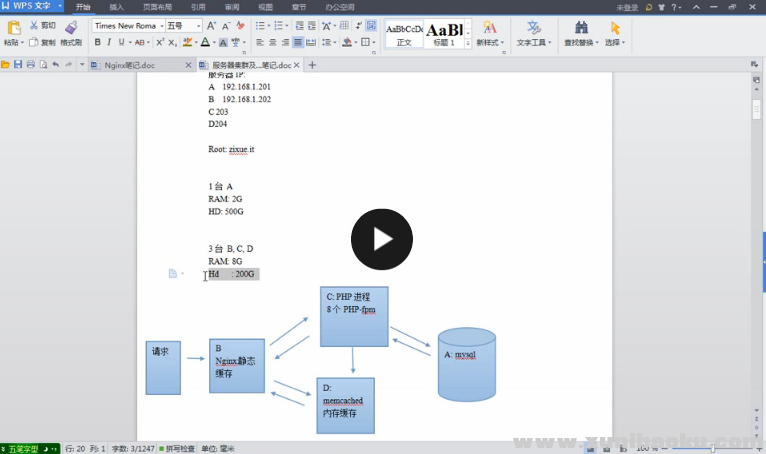Click the Find and Replace binoculars icon
Screen dimensions: 766x454
coord(580,27)
